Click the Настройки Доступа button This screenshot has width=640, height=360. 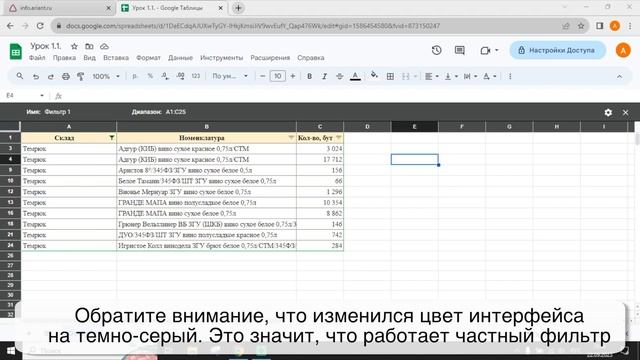tap(558, 50)
